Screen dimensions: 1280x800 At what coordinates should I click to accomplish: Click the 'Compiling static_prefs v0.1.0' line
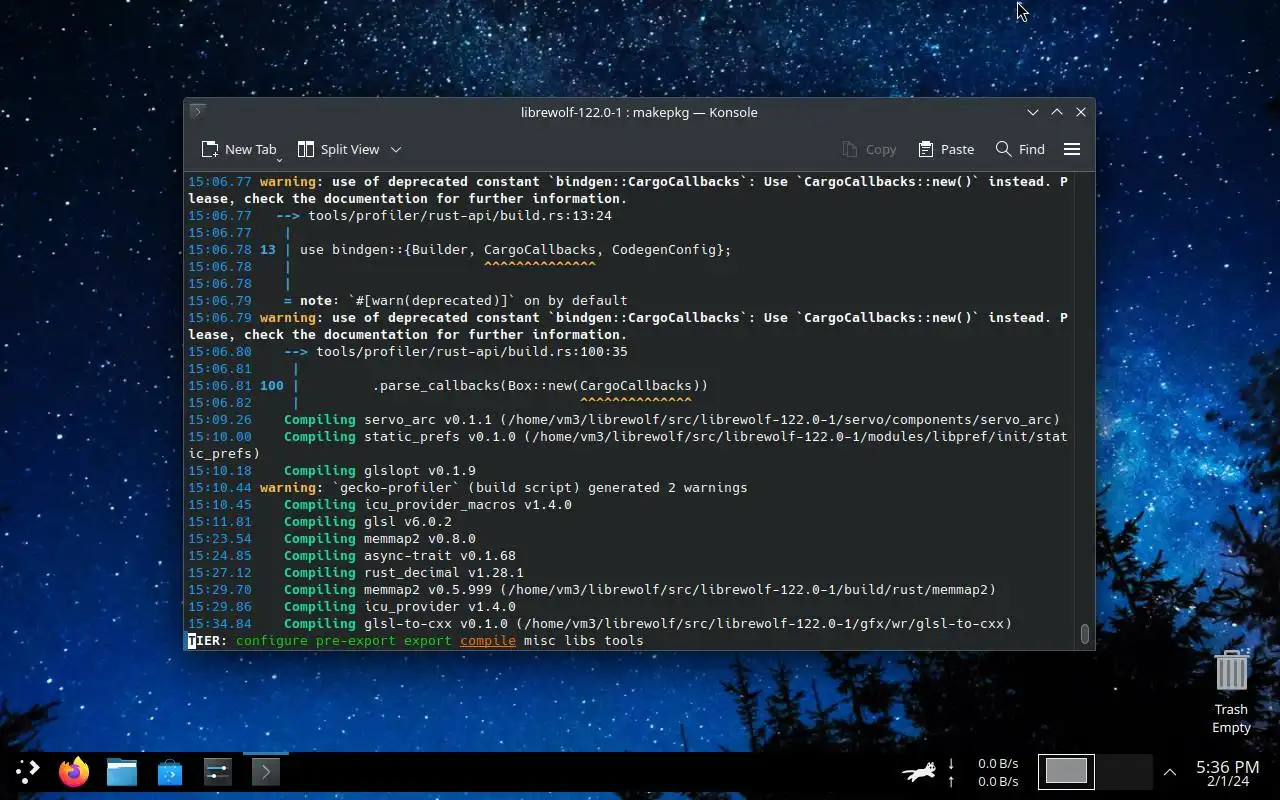[x=628, y=445]
